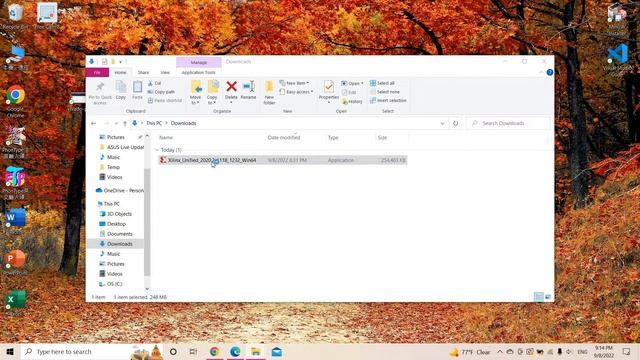Viewport: 640px width, 360px height.
Task: Switch to the View ribbon tab
Action: 165,72
